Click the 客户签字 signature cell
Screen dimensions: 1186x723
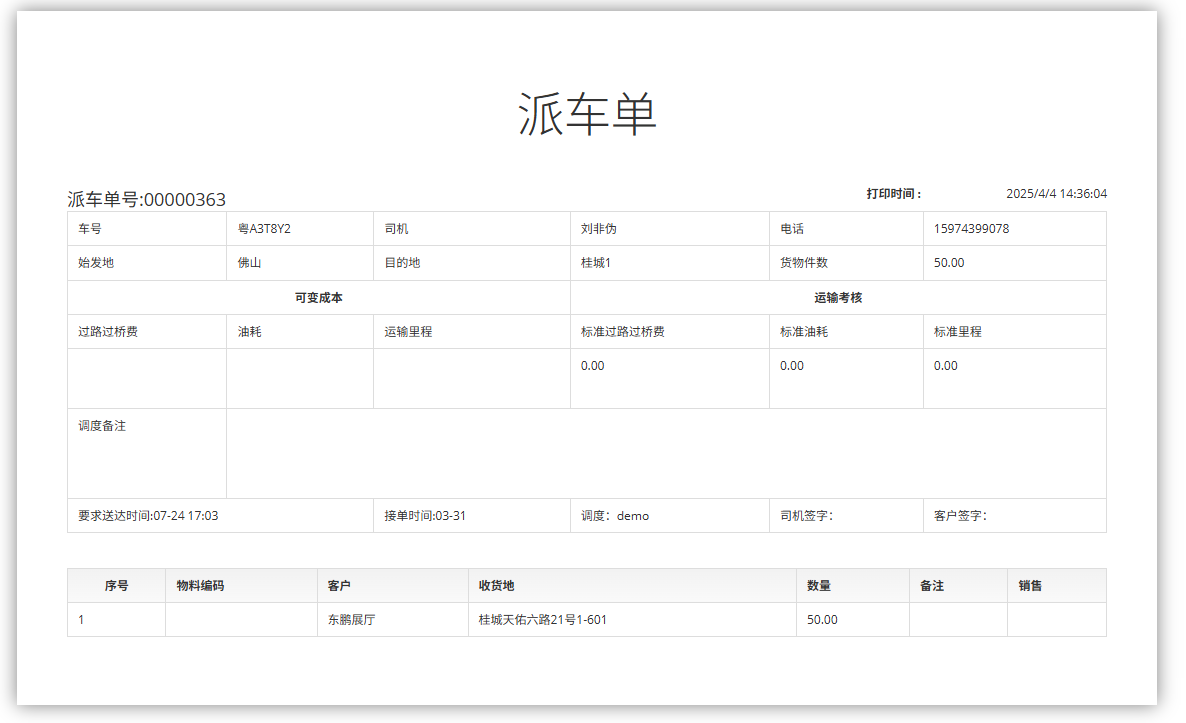point(1013,516)
